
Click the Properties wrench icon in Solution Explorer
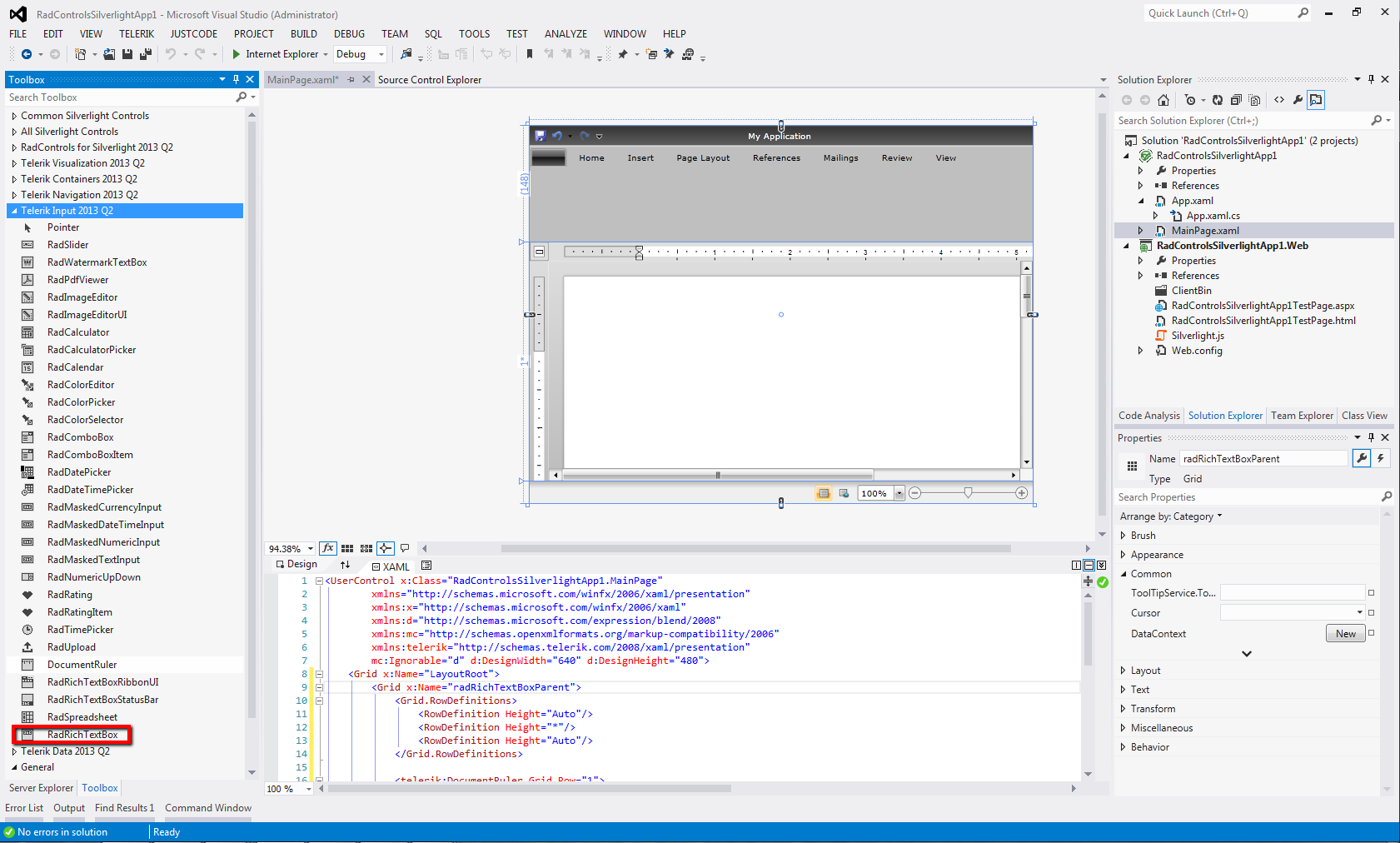click(1298, 100)
